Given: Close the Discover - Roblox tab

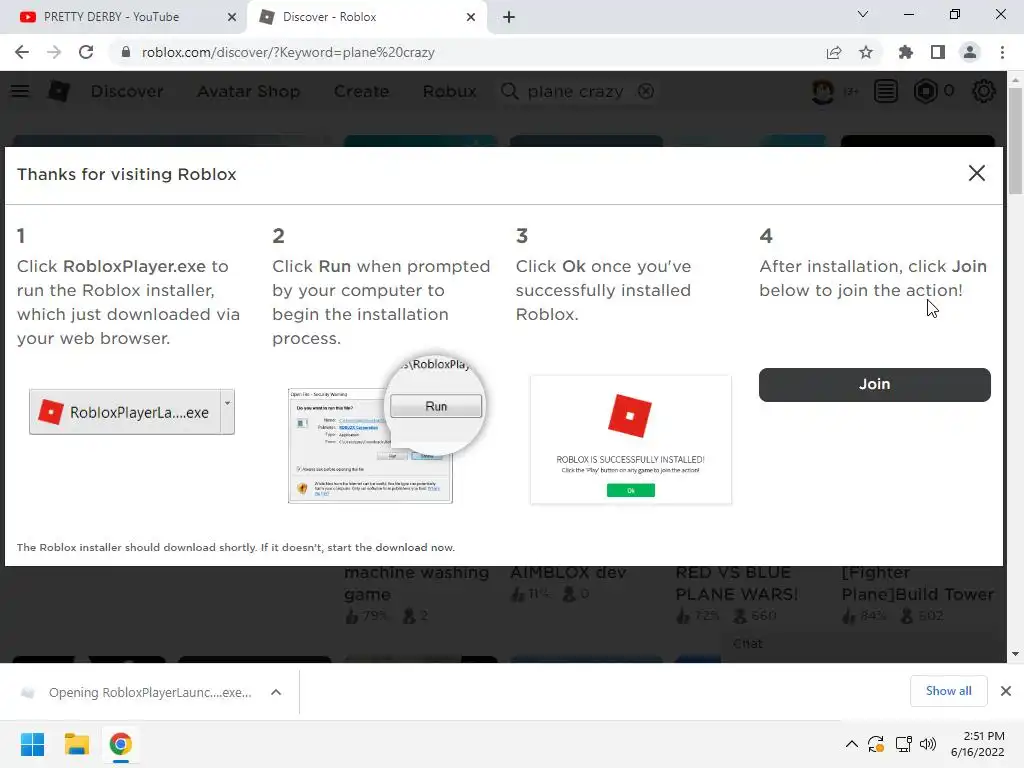Looking at the screenshot, I should pos(471,17).
